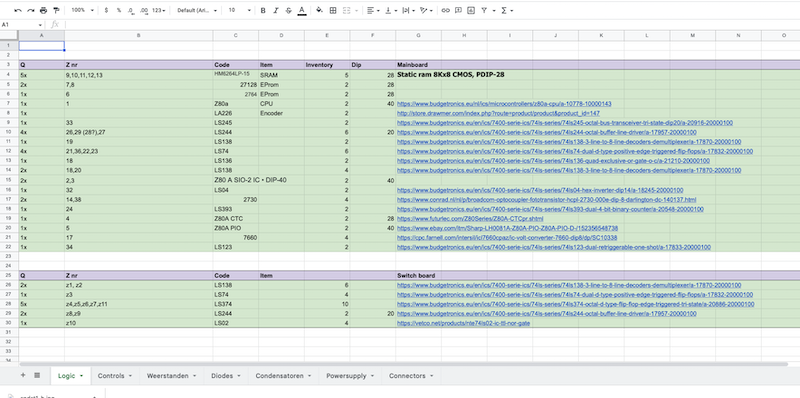Open more number formats dropdown
The width and height of the screenshot is (800, 398).
(159, 10)
